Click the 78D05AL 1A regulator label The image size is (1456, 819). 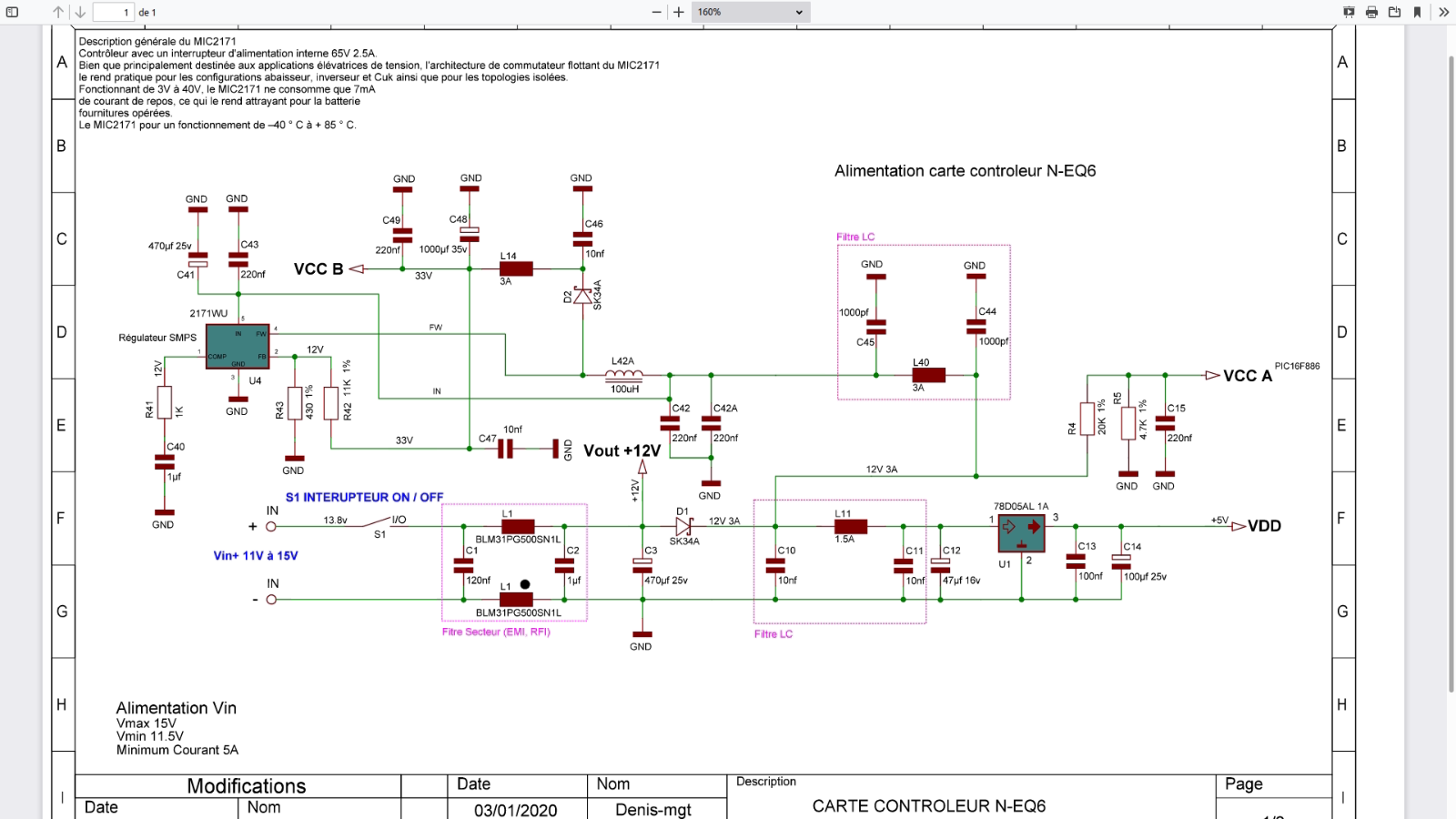1021,506
